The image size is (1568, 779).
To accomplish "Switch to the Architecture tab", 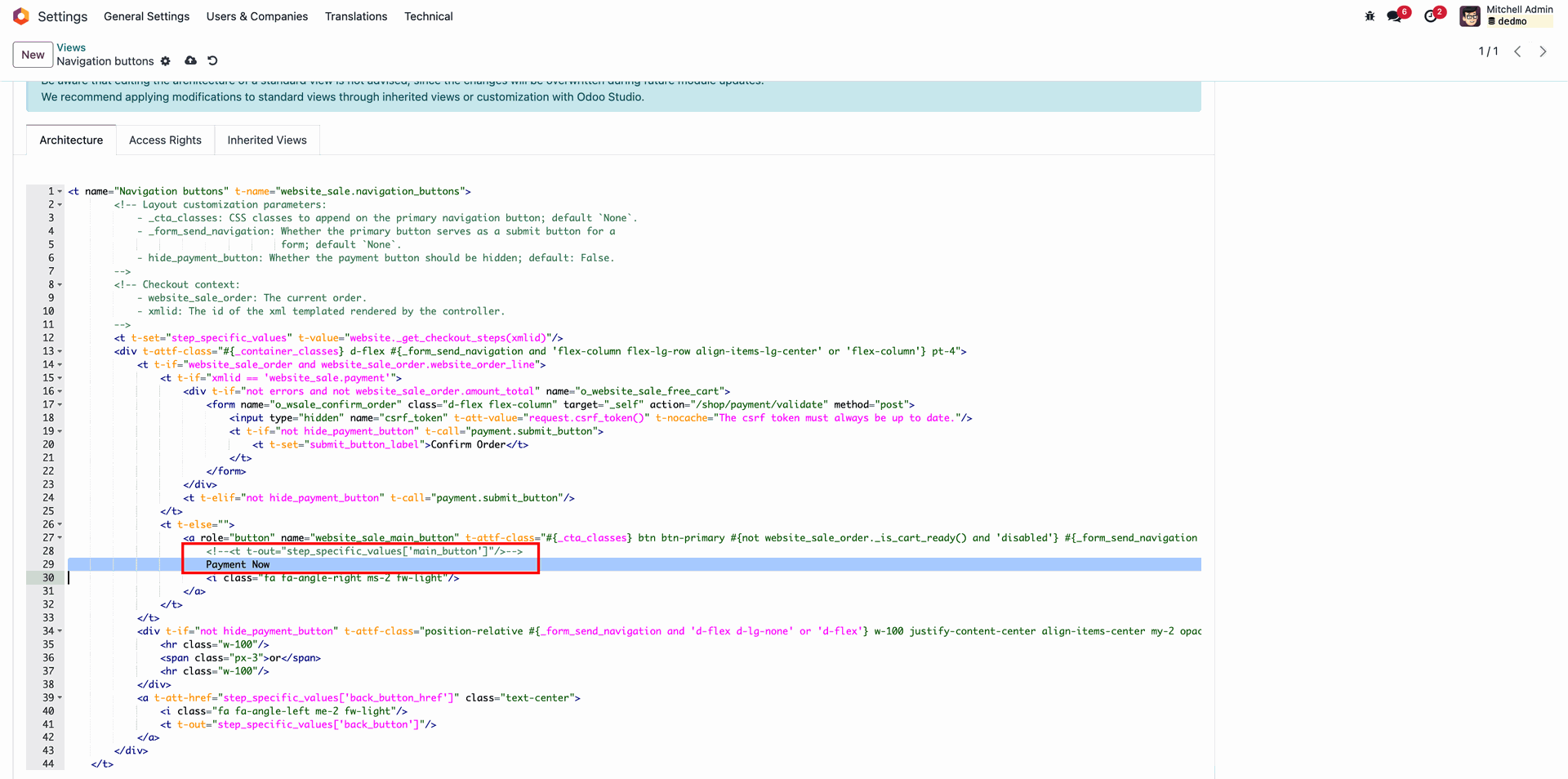I will pos(71,140).
